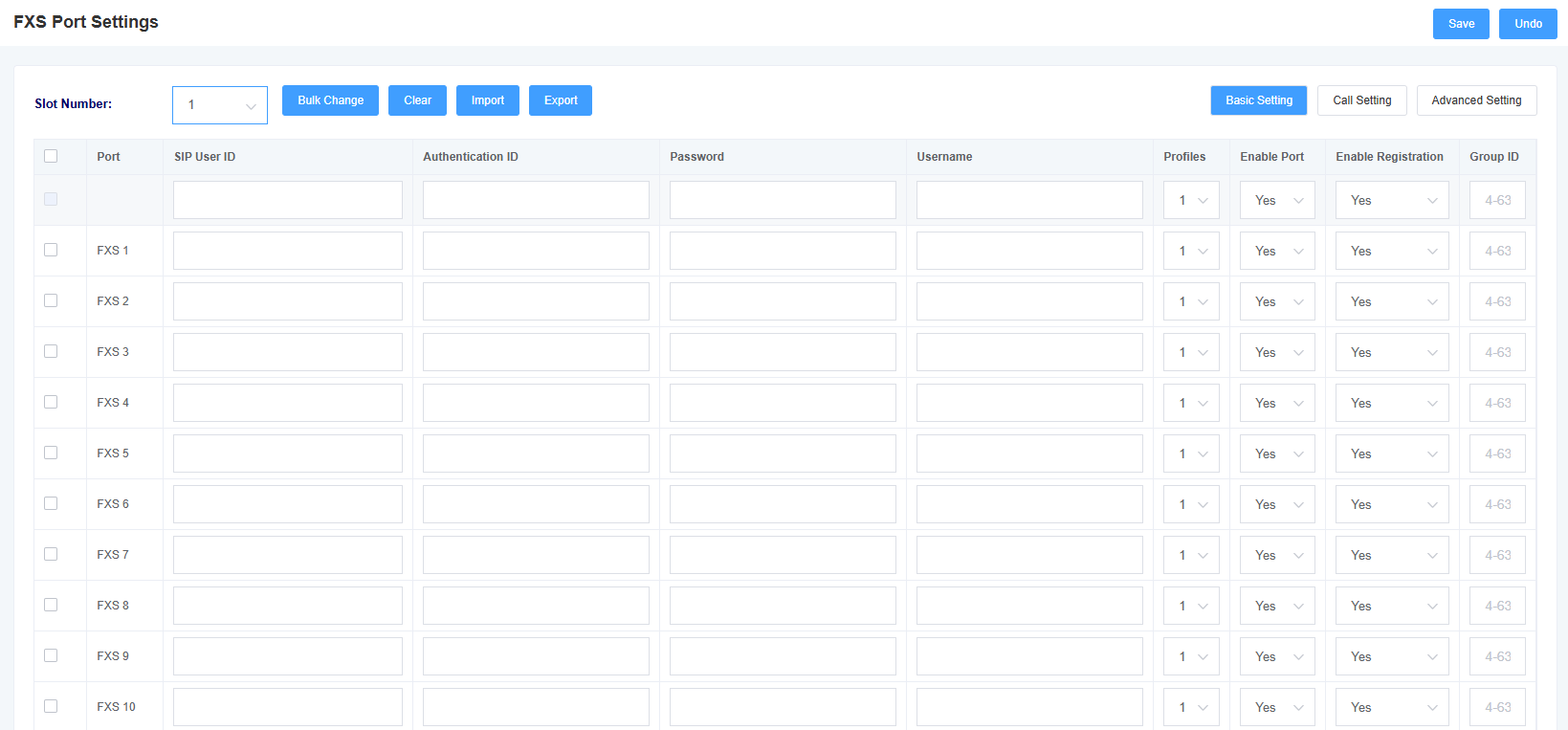Image resolution: width=1568 pixels, height=730 pixels.
Task: Click the Password field for FXS 4
Action: click(783, 403)
